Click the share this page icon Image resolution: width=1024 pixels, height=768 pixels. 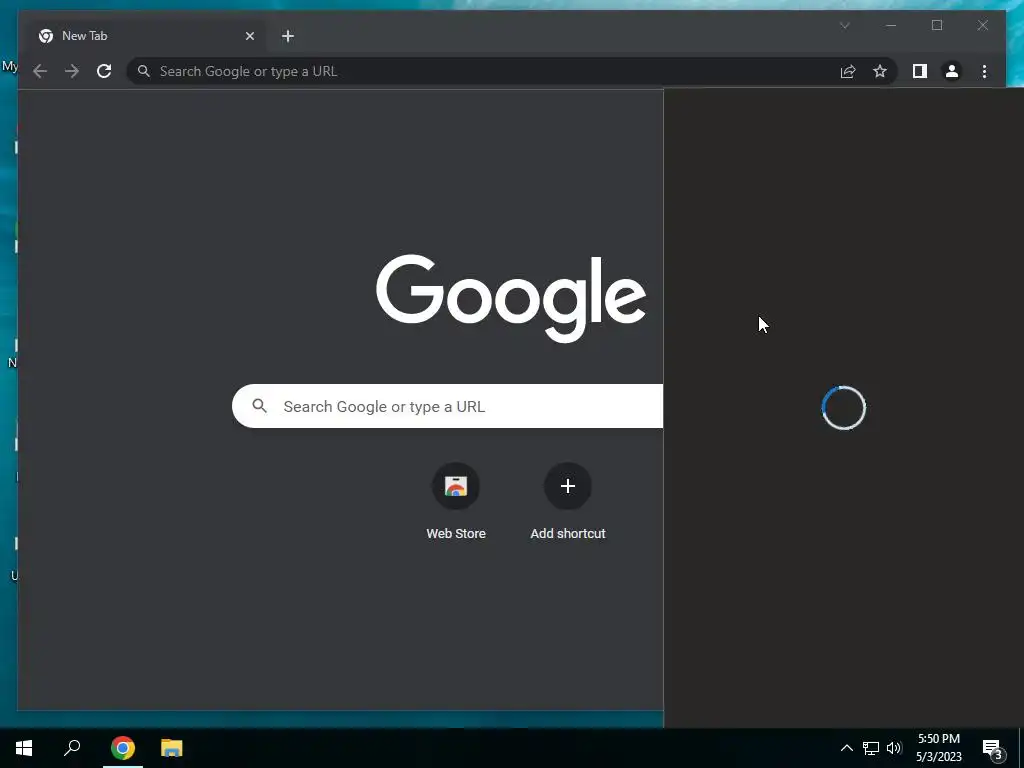pos(848,71)
